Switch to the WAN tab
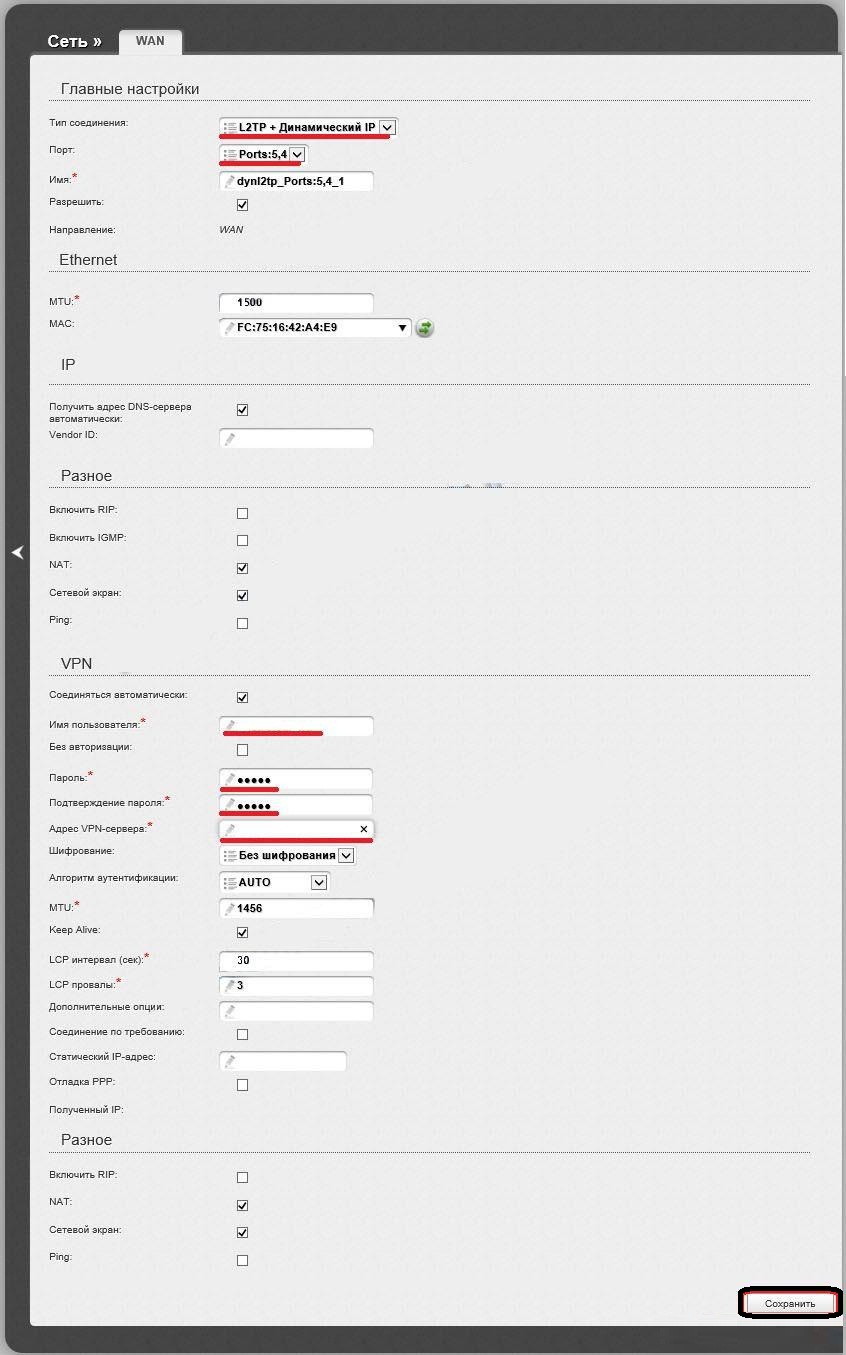This screenshot has height=1355, width=846. (x=150, y=41)
